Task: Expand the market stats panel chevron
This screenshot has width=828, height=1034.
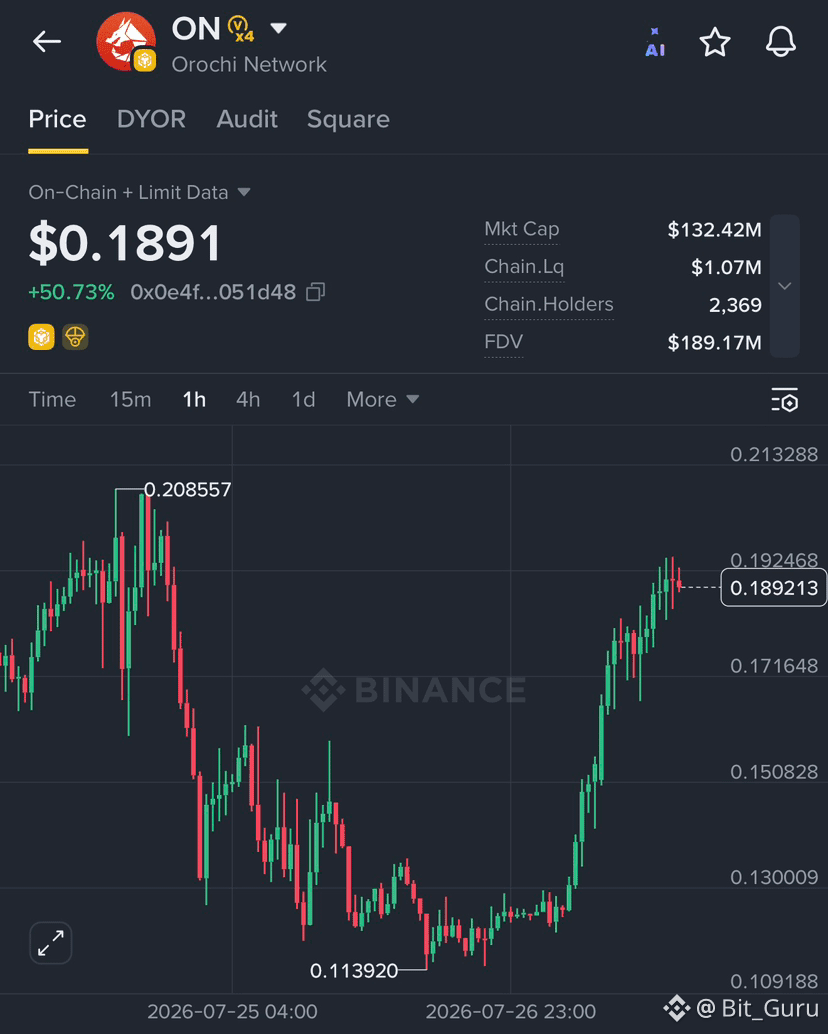Action: coord(784,286)
